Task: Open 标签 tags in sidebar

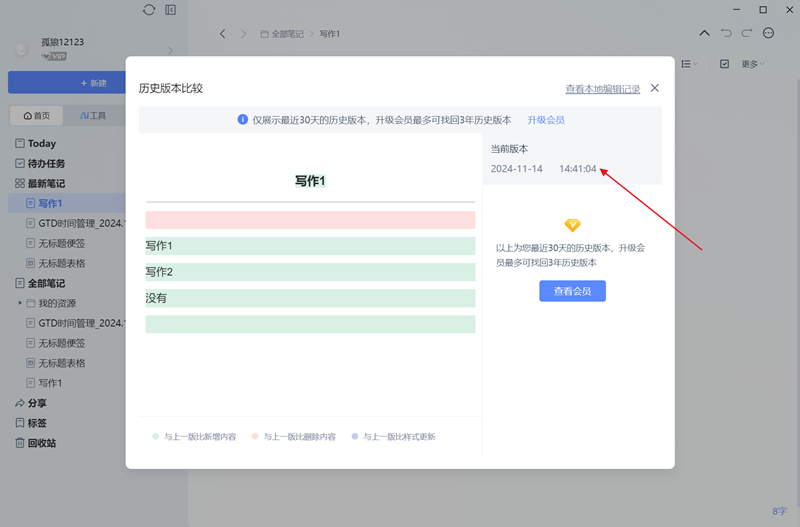Action: 36,423
